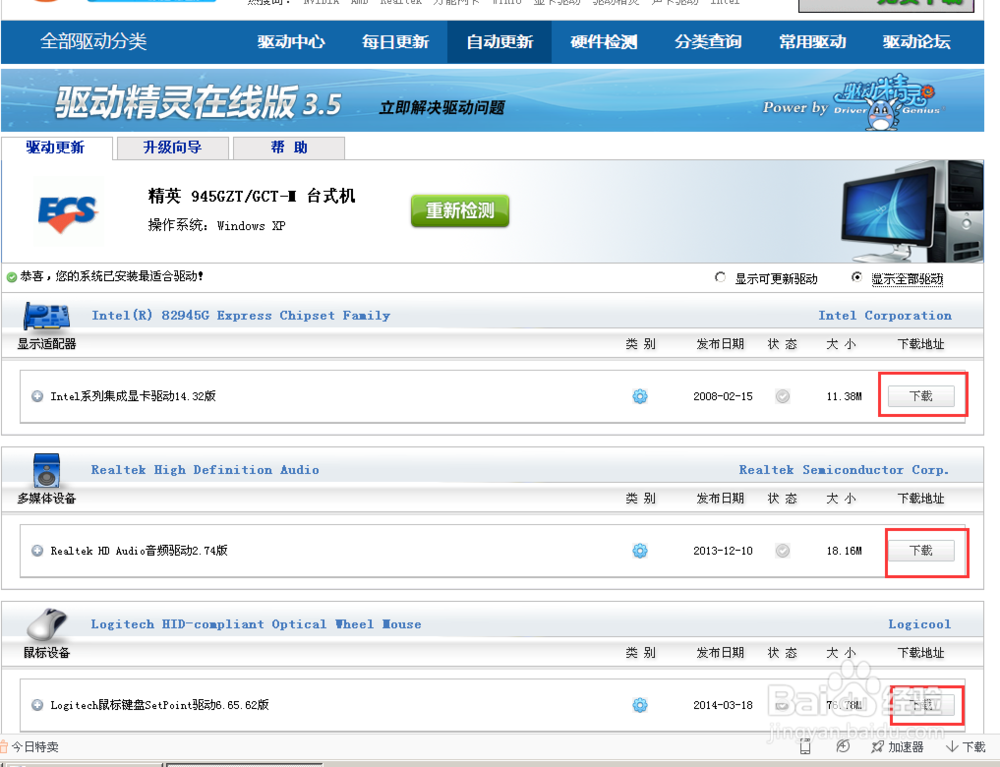Click the green success checkmark icon
This screenshot has height=767, width=1000.
point(11,277)
